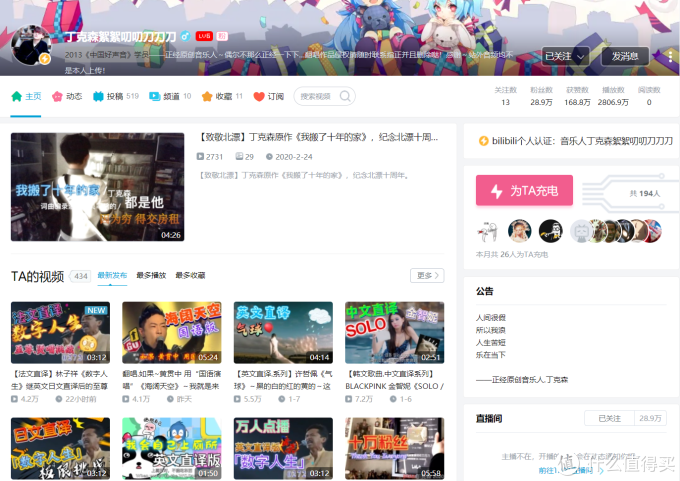This screenshot has width=680, height=481.
Task: Open the 海阔天空 国语版 video title
Action: tap(172, 380)
